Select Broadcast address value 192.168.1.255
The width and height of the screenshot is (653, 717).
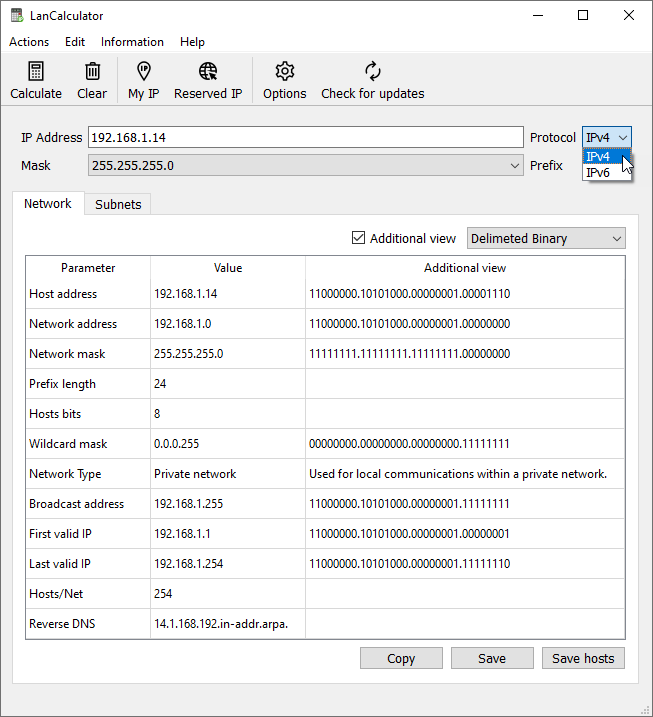click(228, 504)
